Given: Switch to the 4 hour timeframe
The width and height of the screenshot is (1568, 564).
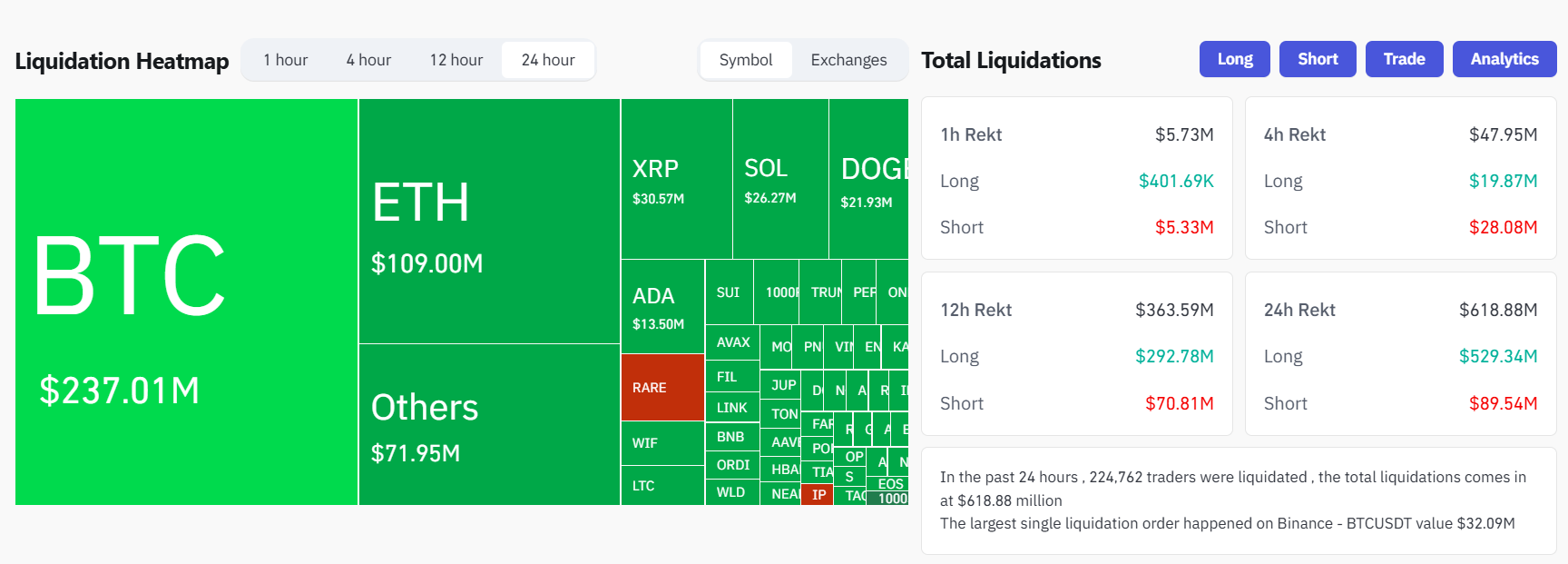Looking at the screenshot, I should (x=368, y=60).
